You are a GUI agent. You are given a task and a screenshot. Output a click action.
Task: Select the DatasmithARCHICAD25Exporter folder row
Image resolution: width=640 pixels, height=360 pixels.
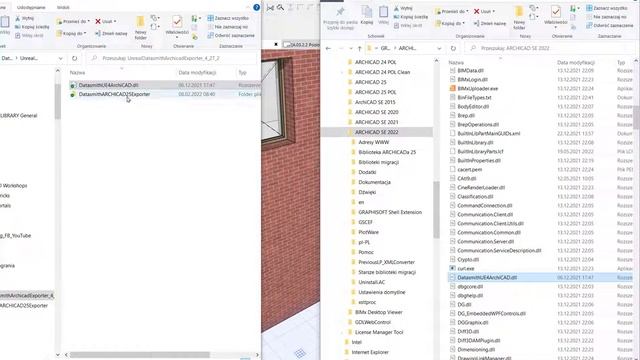pyautogui.click(x=164, y=94)
